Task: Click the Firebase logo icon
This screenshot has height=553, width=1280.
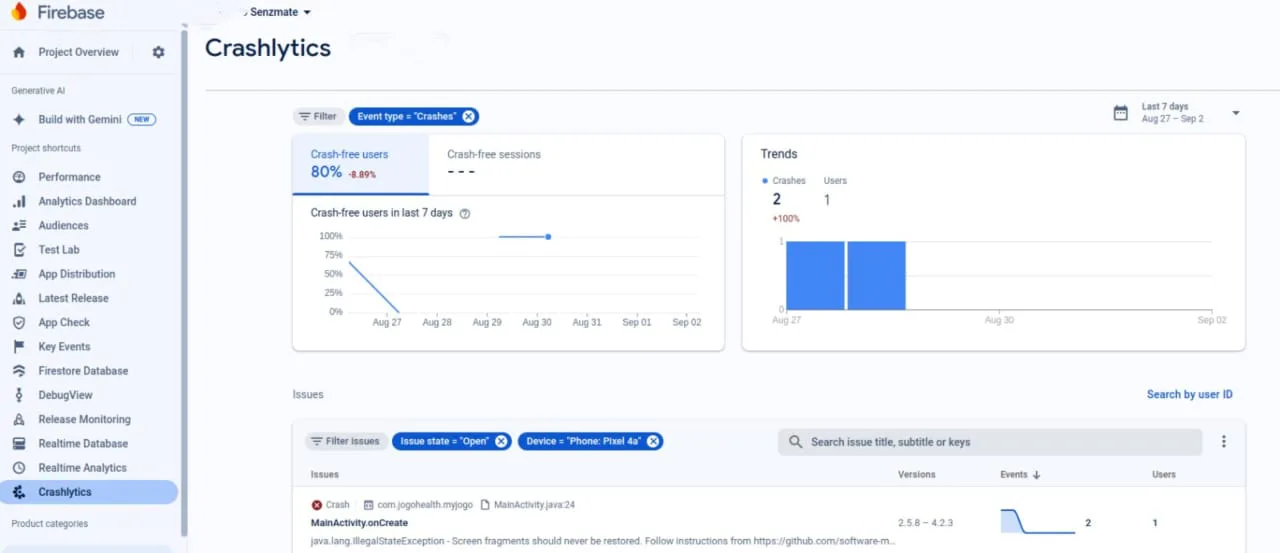Action: click(x=18, y=13)
